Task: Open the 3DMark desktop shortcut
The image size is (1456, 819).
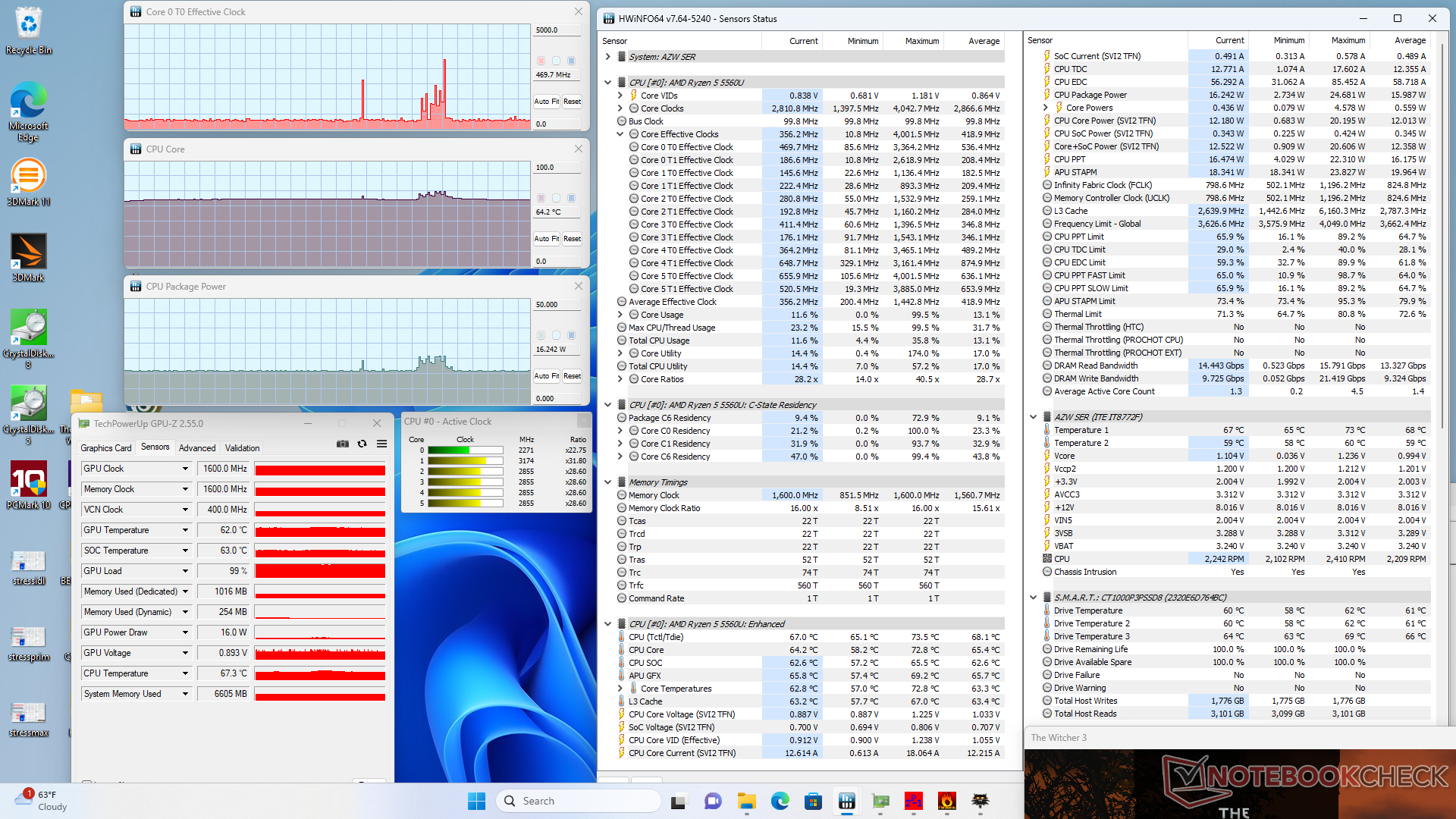Action: click(29, 258)
